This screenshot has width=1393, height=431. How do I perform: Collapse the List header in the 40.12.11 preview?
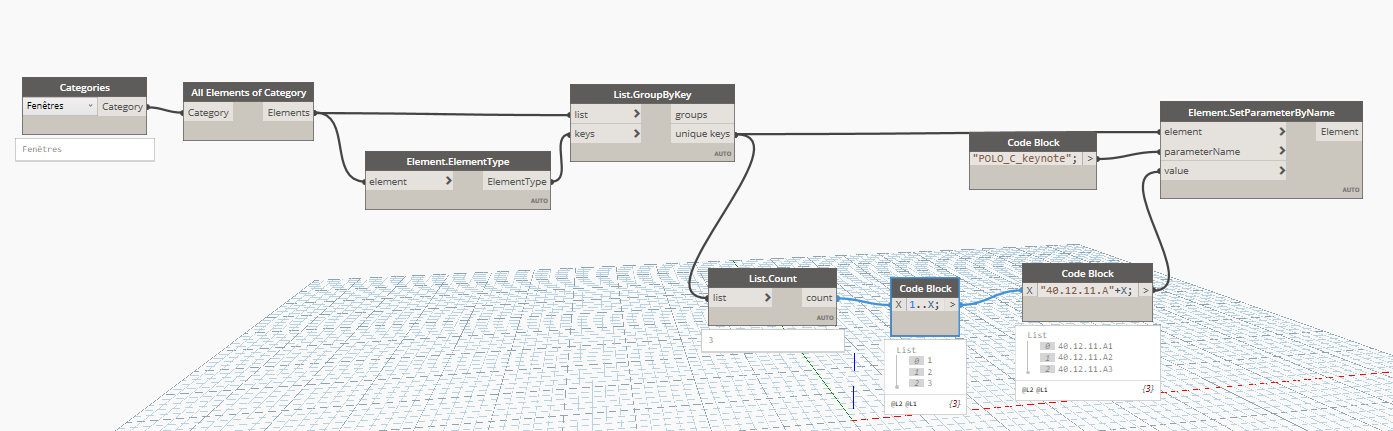coord(1037,335)
